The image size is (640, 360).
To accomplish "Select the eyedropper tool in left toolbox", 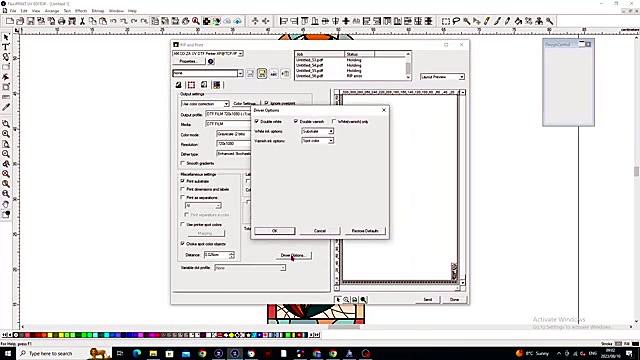I will [x=6, y=107].
